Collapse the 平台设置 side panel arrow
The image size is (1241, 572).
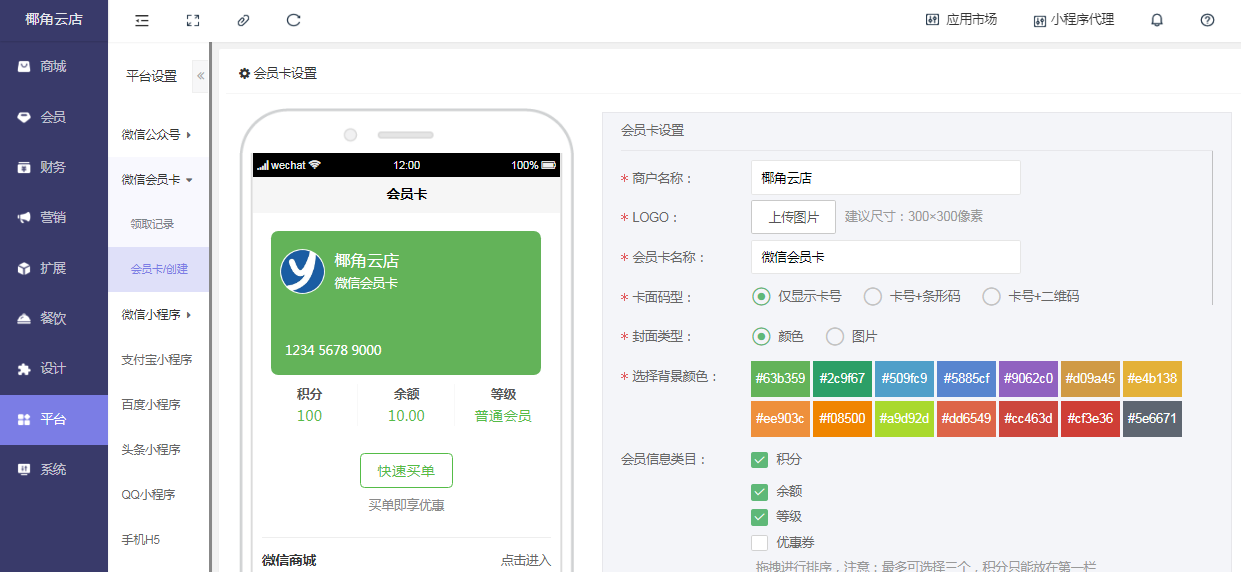click(200, 76)
